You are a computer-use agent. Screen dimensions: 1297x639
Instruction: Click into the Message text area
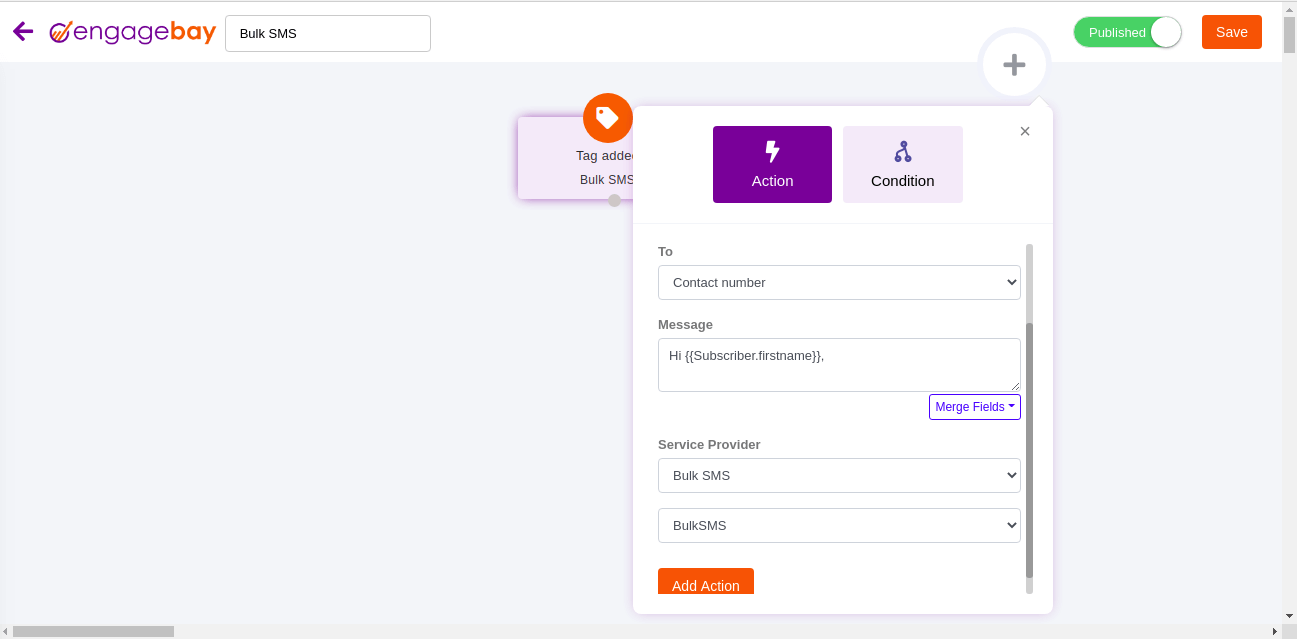point(839,365)
